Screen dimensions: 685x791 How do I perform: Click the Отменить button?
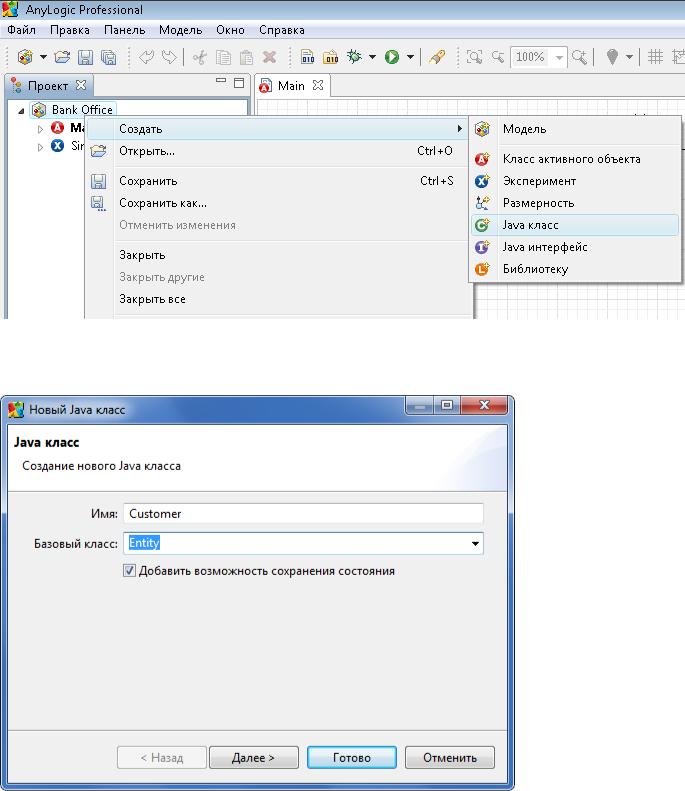click(449, 758)
